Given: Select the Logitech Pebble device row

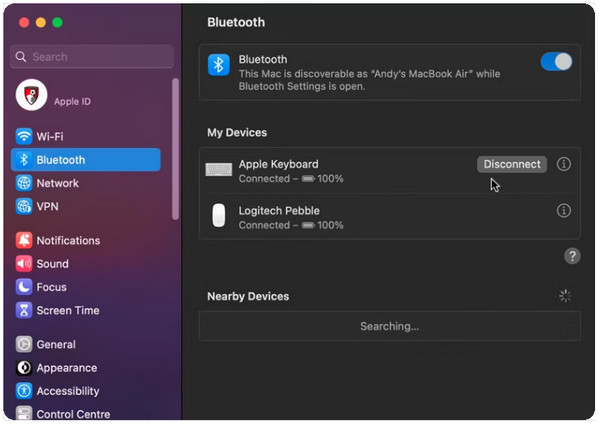Looking at the screenshot, I should (x=390, y=217).
